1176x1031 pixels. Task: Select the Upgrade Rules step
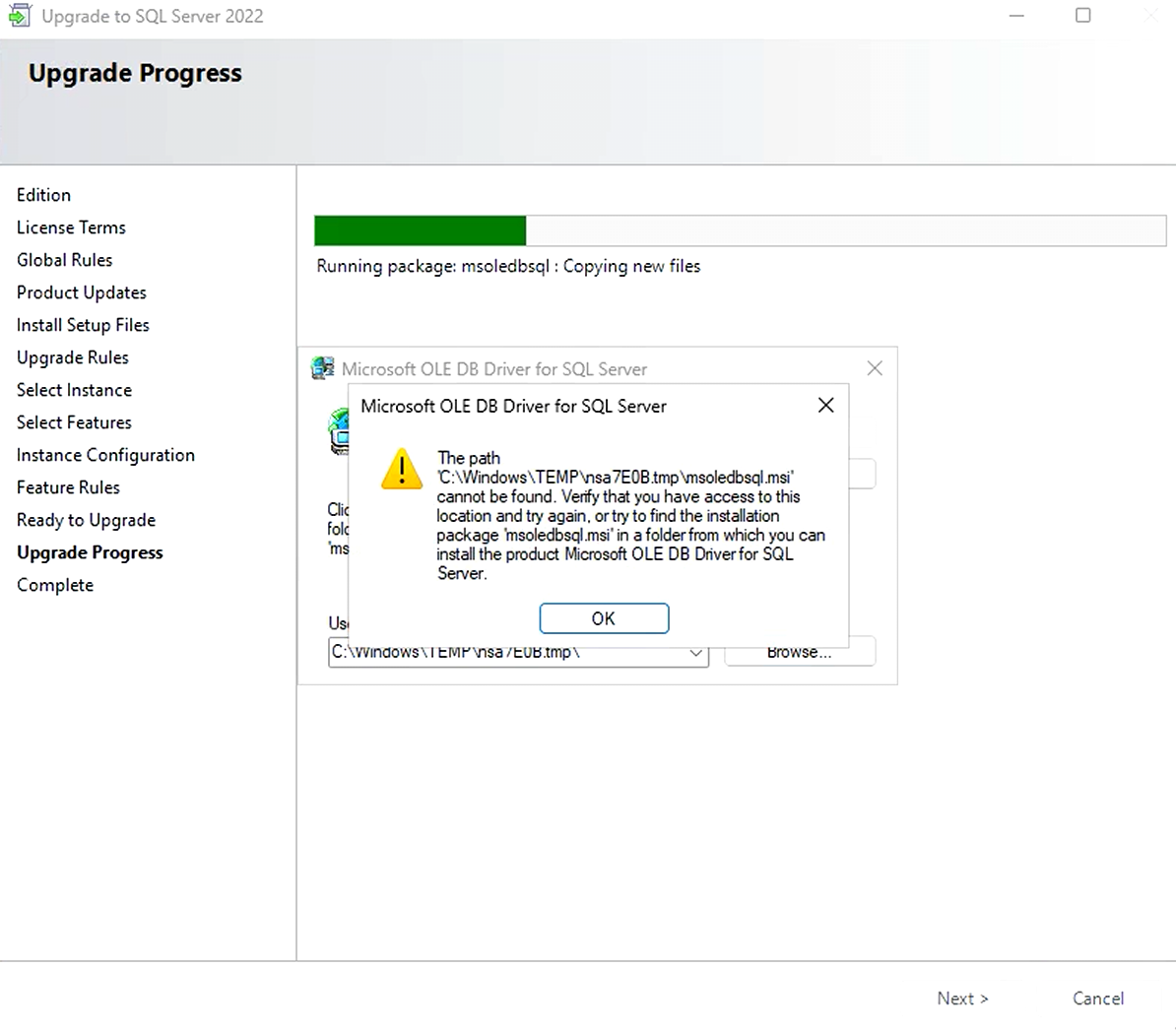[72, 357]
